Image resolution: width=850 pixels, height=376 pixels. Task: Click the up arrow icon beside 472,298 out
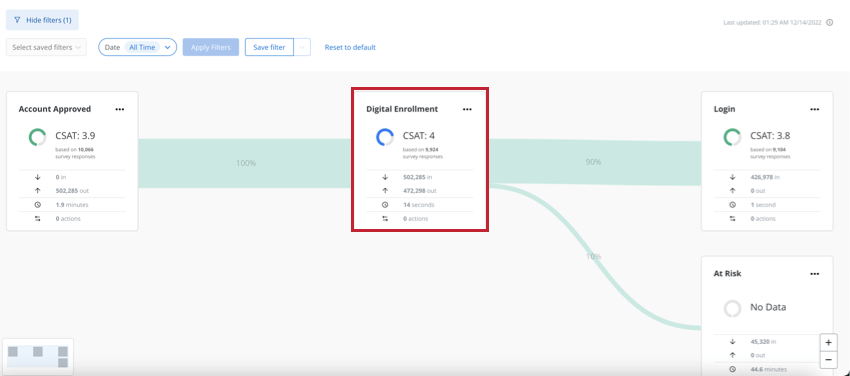[x=385, y=191]
